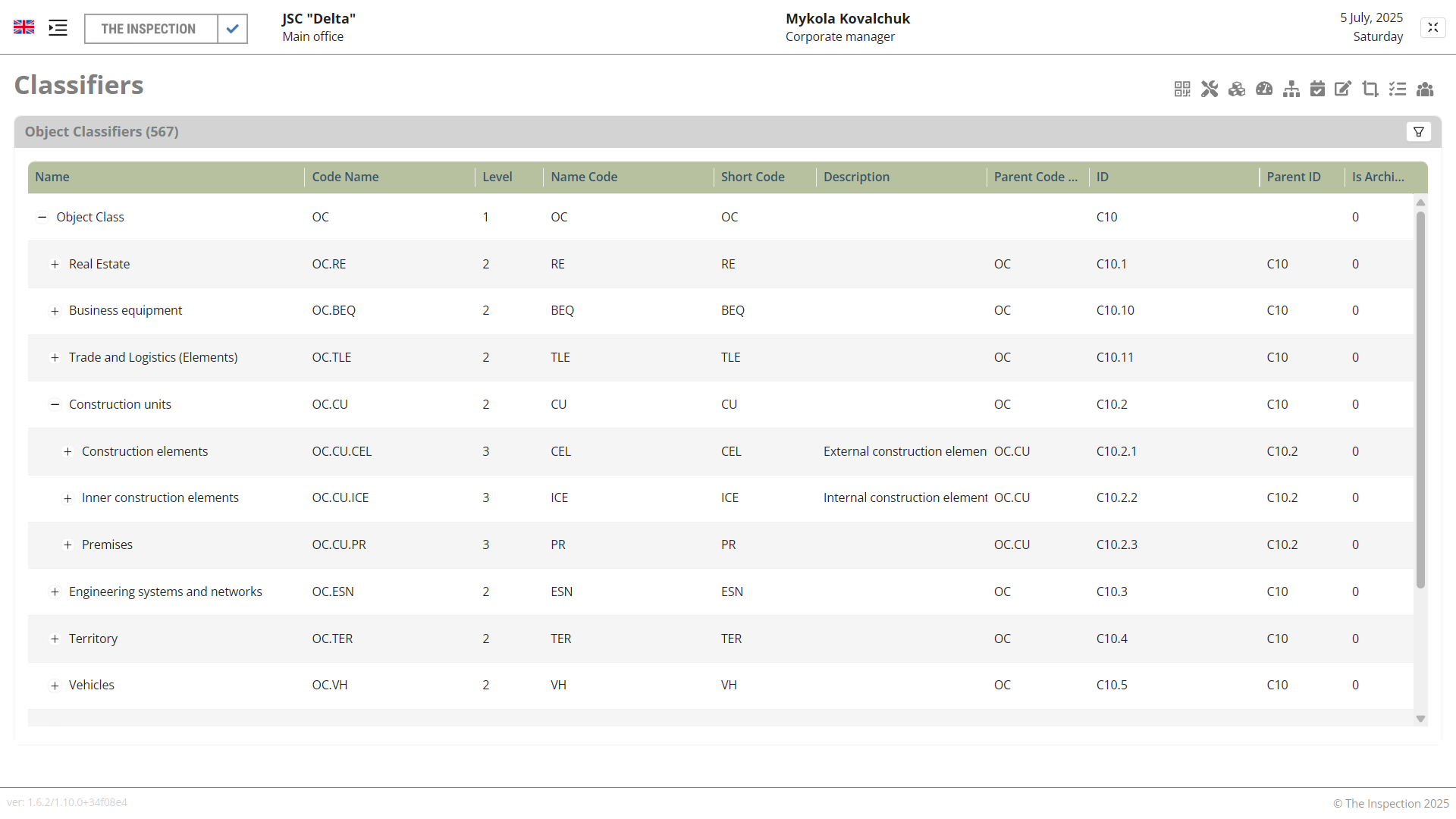Viewport: 1456px width, 819px height.
Task: Open the filter for Object Classifiers
Action: [1418, 132]
